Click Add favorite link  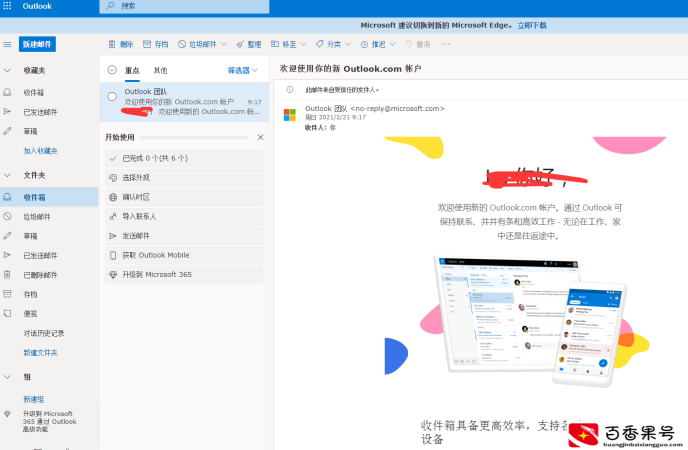click(x=40, y=151)
